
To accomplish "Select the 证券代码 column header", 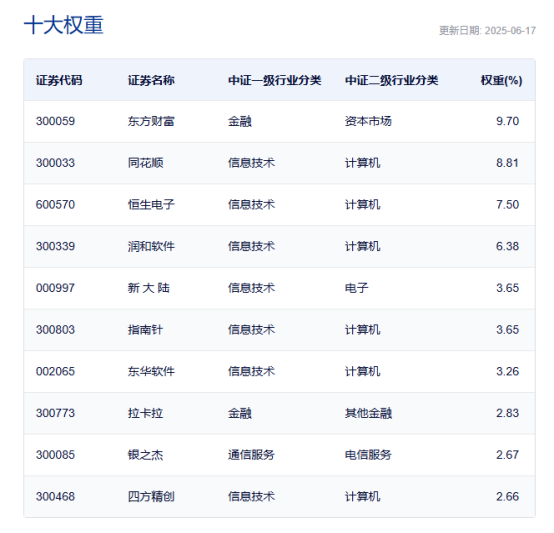I will point(59,81).
